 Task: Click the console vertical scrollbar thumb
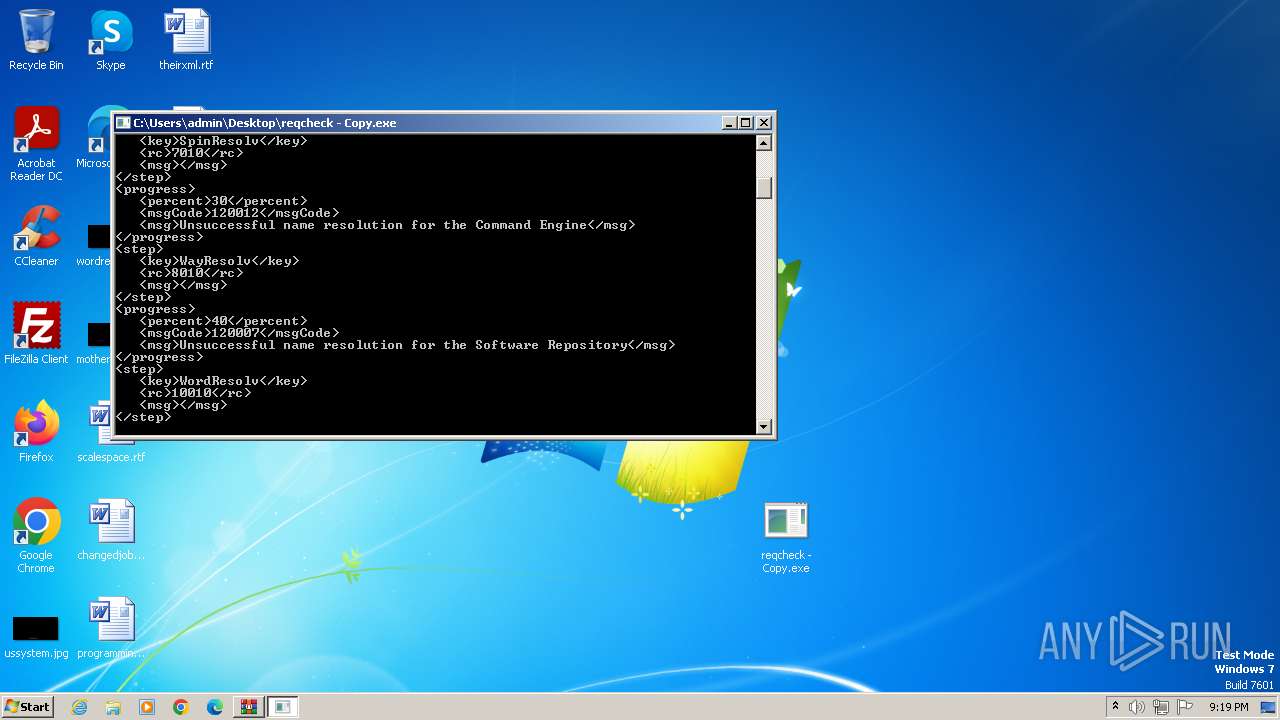764,188
